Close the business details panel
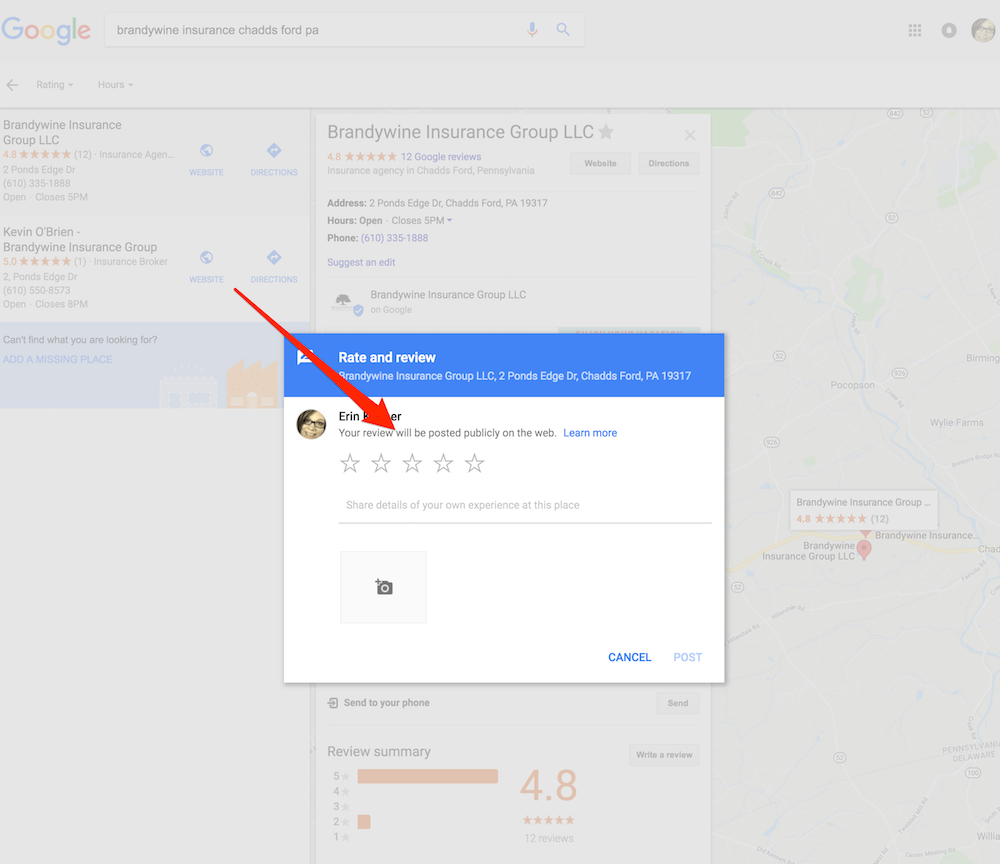The image size is (1000, 864). 690,135
